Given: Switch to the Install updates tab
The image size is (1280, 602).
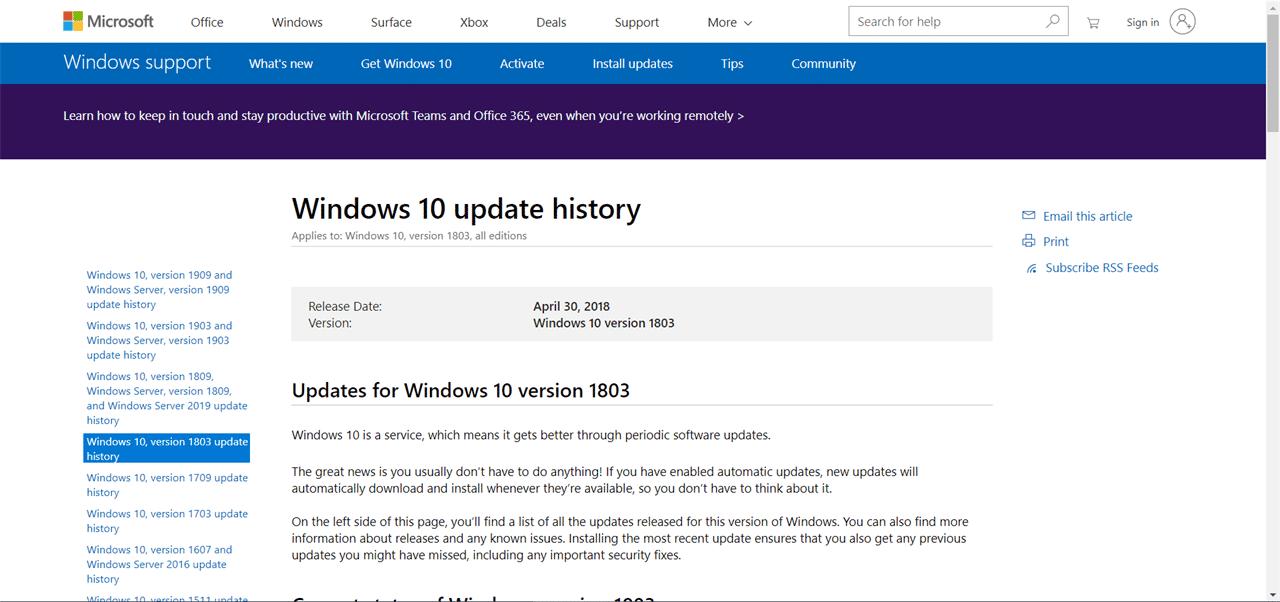Looking at the screenshot, I should point(632,63).
